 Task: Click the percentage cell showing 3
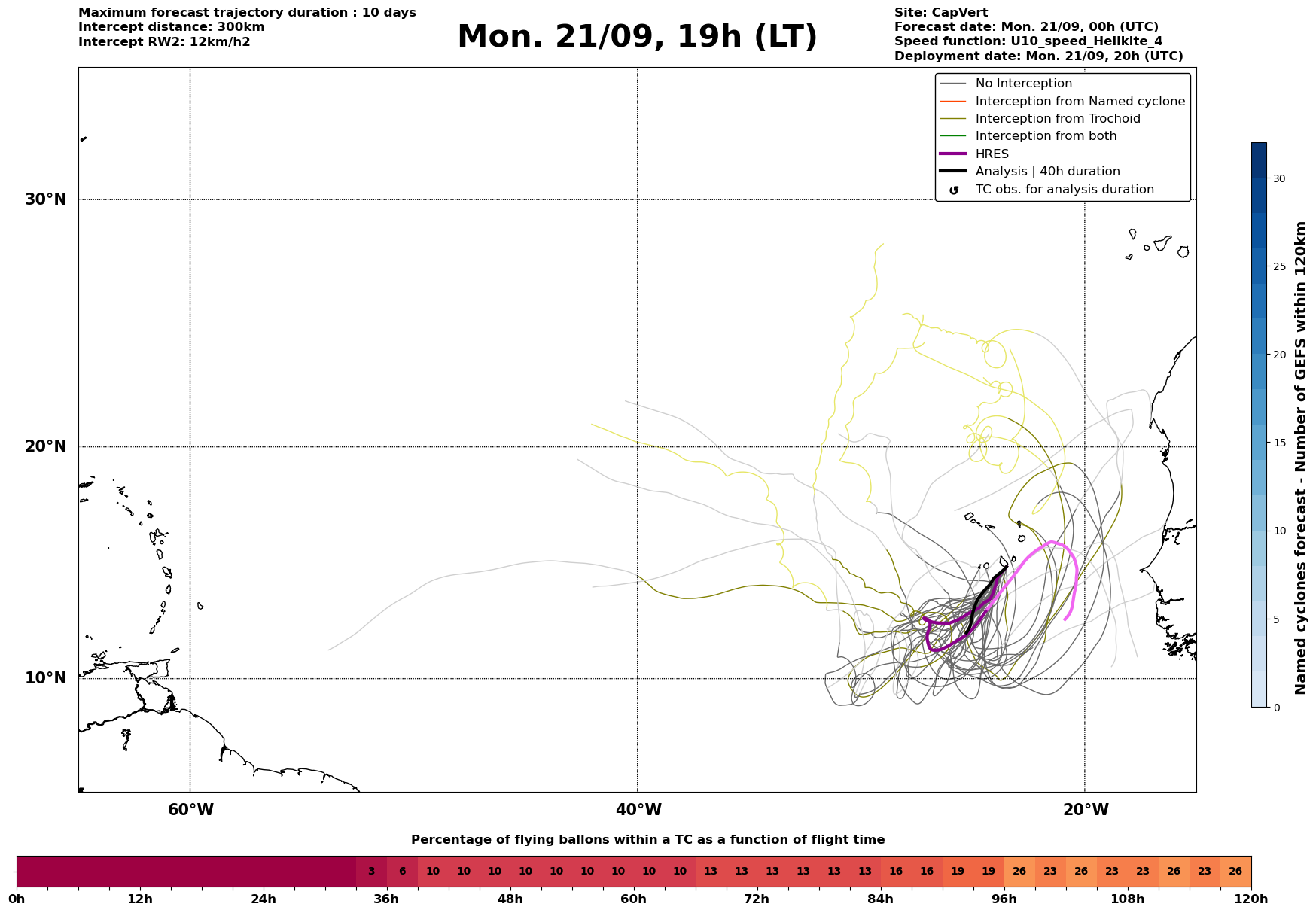[371, 872]
